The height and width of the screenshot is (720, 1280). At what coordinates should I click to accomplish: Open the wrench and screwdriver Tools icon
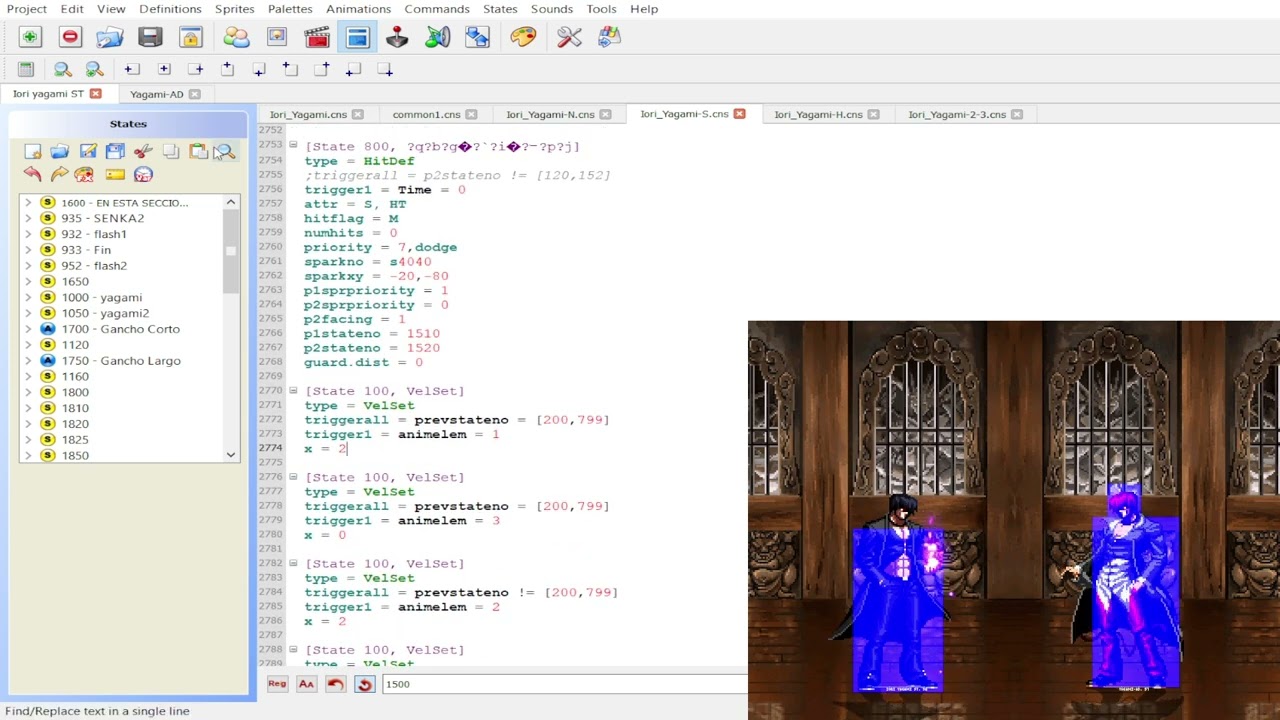(569, 37)
